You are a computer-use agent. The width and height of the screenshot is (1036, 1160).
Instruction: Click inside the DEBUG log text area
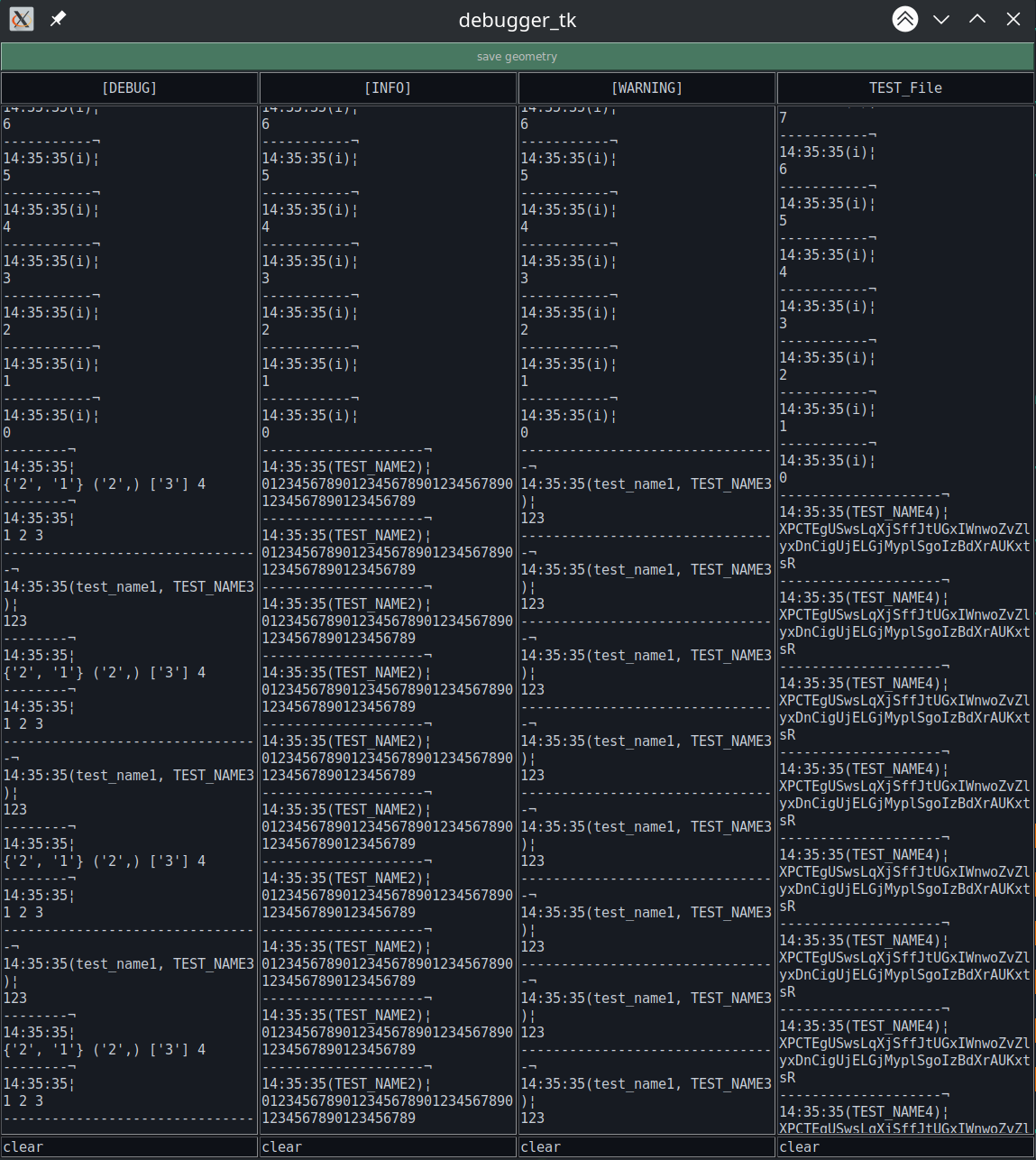point(130,620)
